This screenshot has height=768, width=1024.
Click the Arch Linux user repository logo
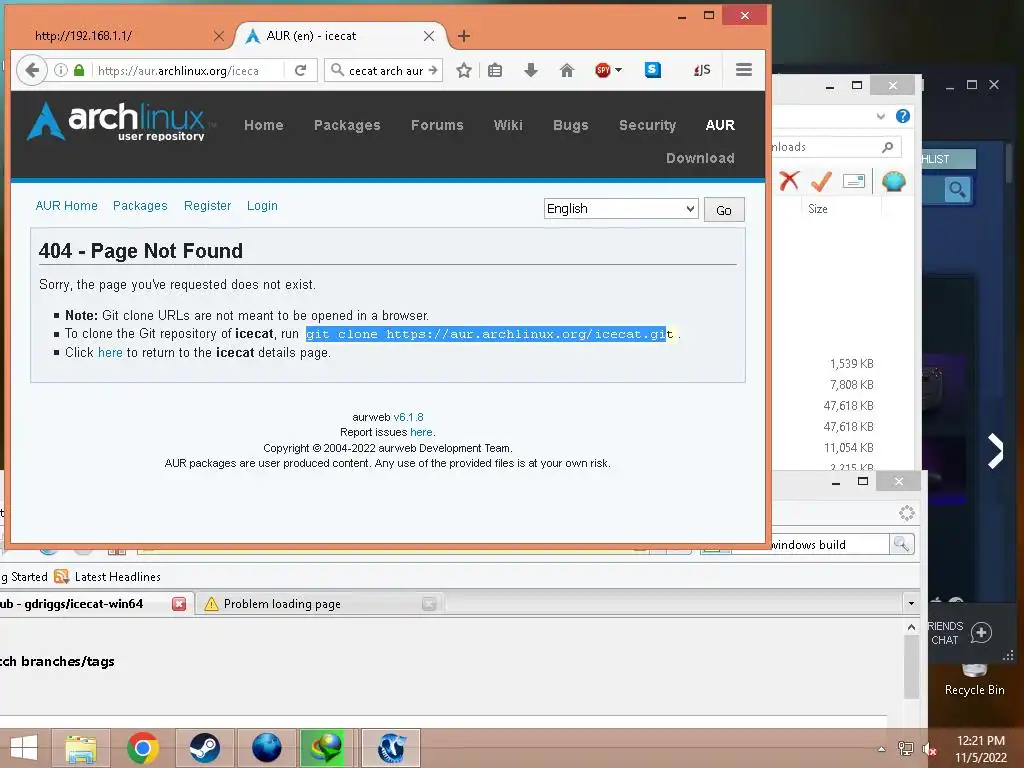pyautogui.click(x=116, y=121)
